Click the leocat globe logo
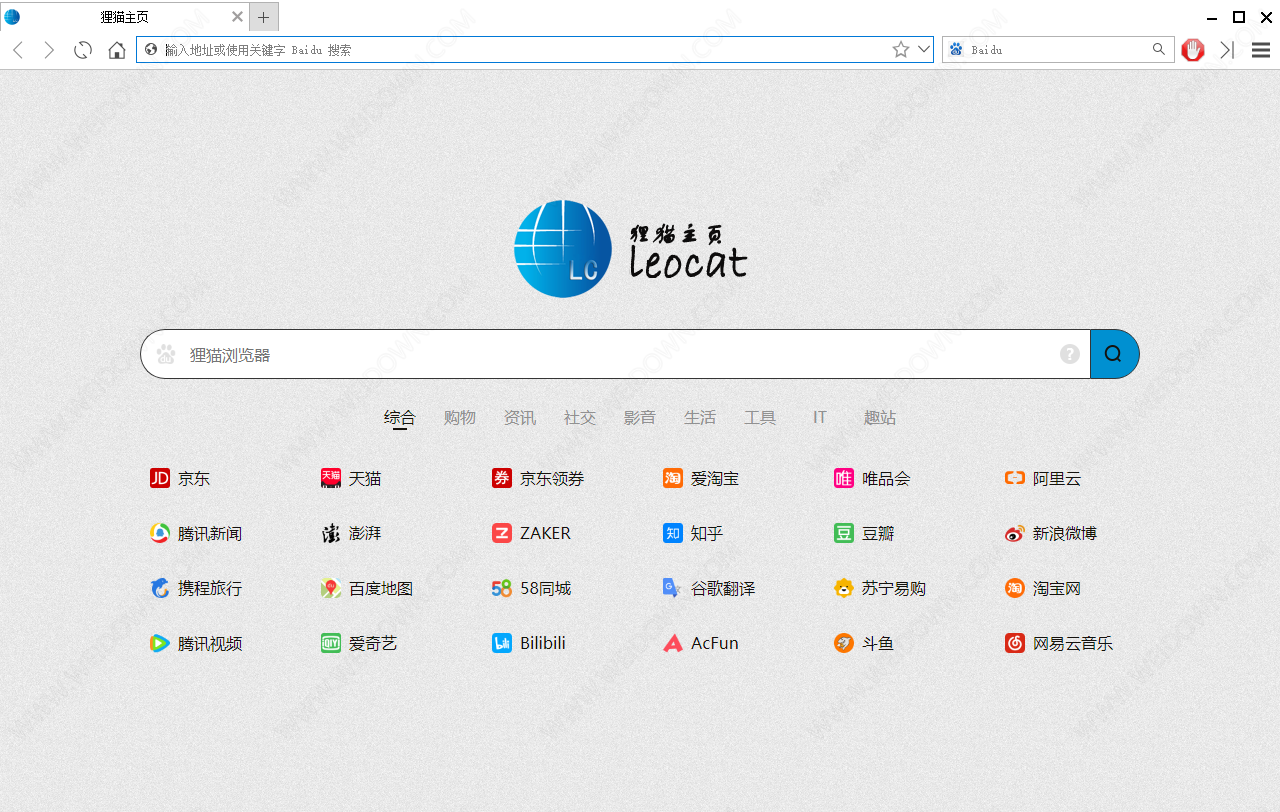This screenshot has width=1280, height=812. tap(563, 249)
